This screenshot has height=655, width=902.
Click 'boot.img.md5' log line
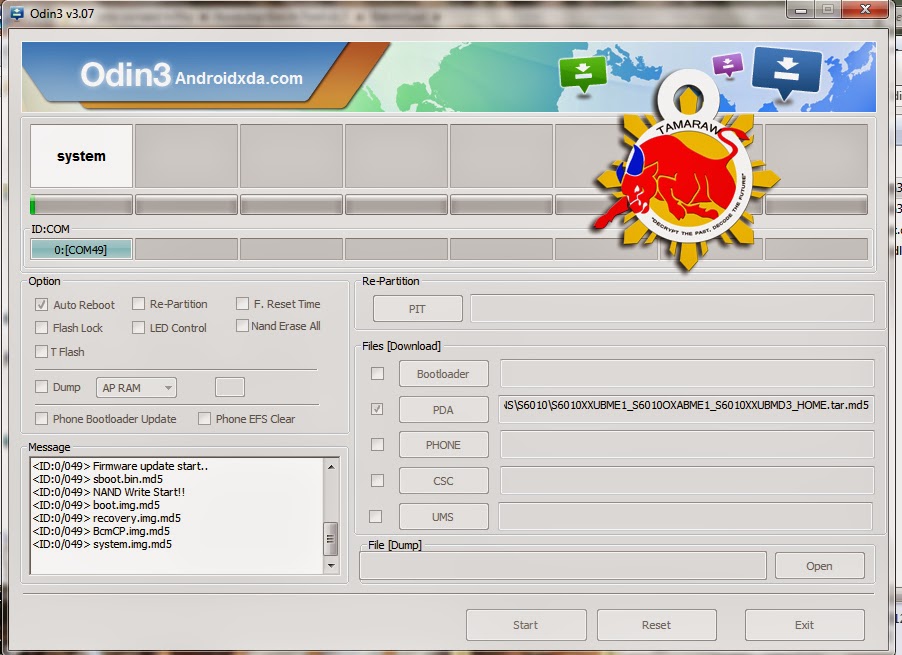97,505
